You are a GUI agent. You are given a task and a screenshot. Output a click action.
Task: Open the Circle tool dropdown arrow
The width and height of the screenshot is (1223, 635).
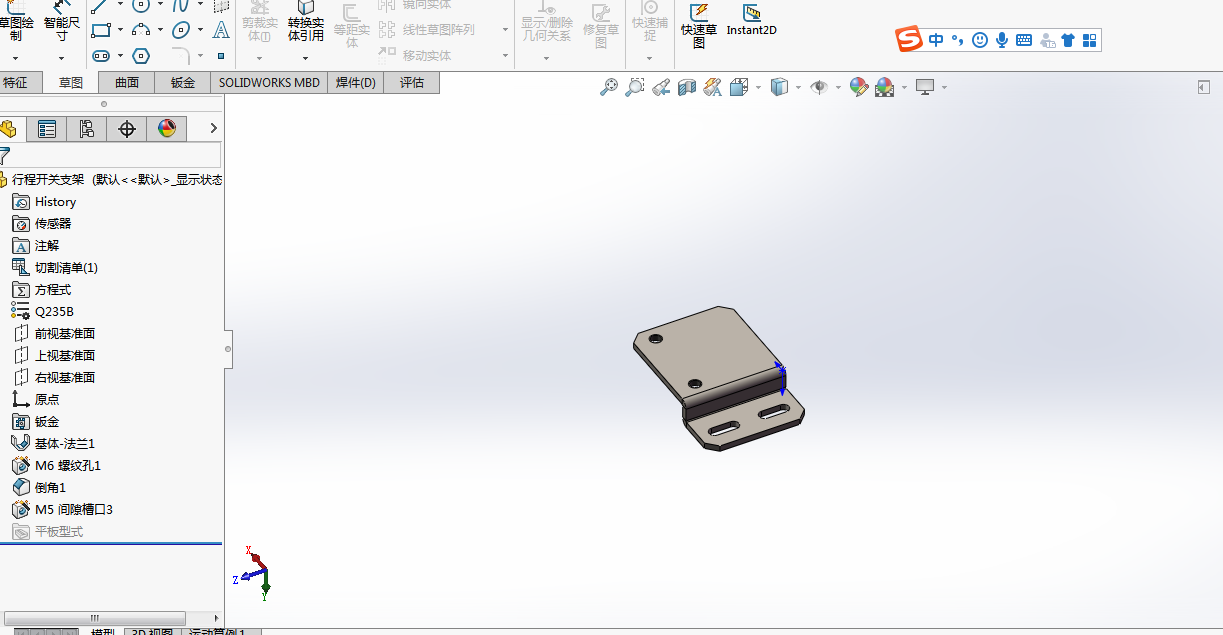pyautogui.click(x=160, y=5)
